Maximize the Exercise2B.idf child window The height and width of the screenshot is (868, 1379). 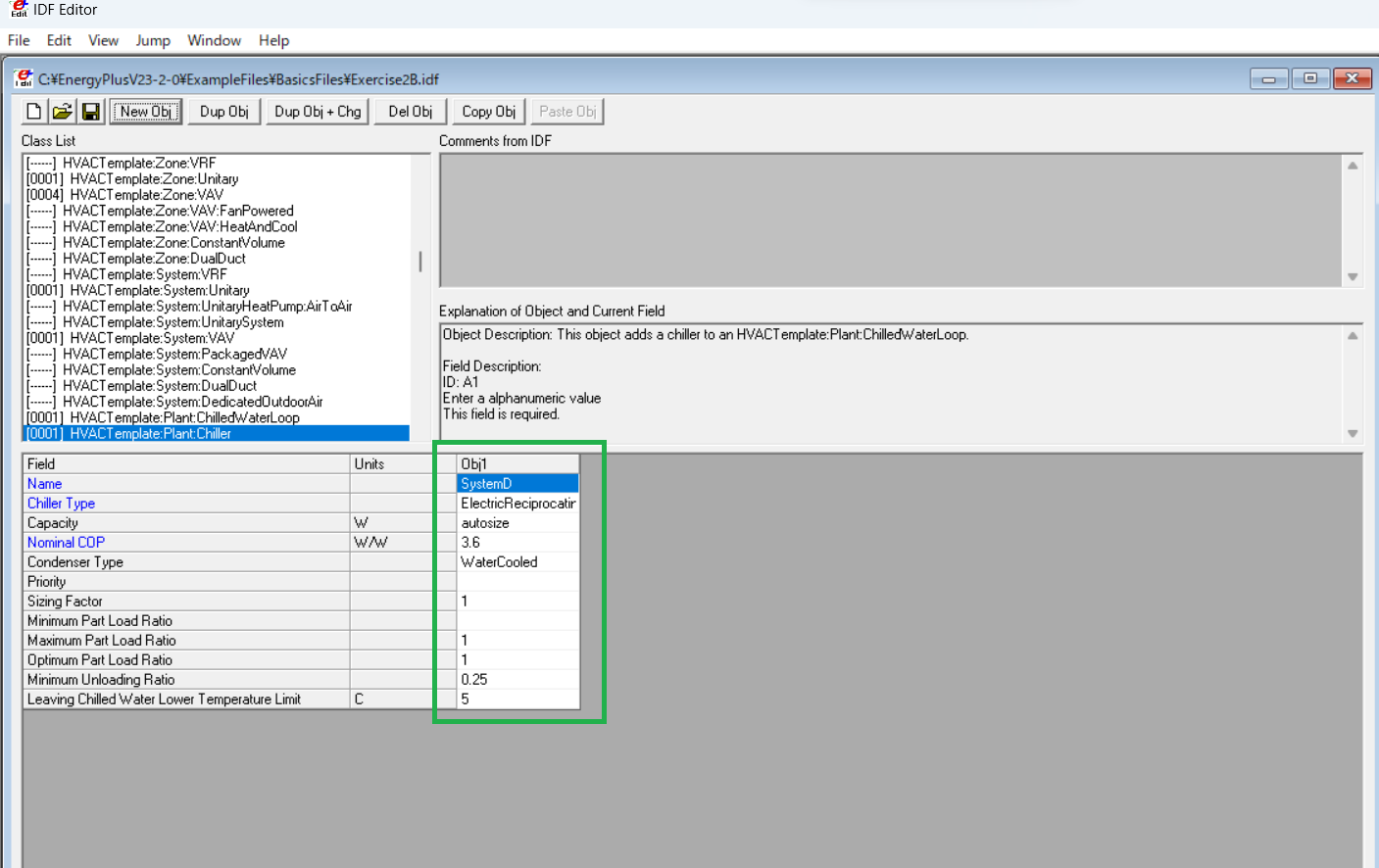point(1310,78)
